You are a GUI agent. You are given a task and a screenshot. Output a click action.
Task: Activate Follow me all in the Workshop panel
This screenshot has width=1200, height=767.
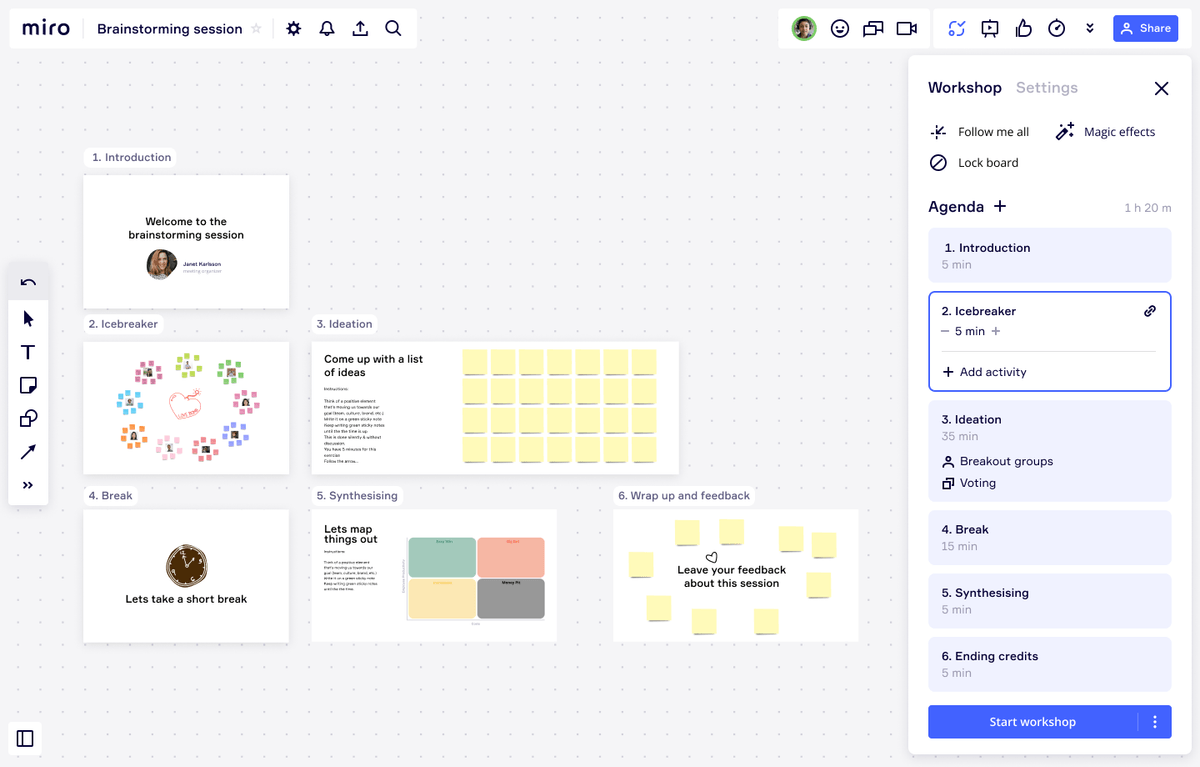[x=979, y=131]
